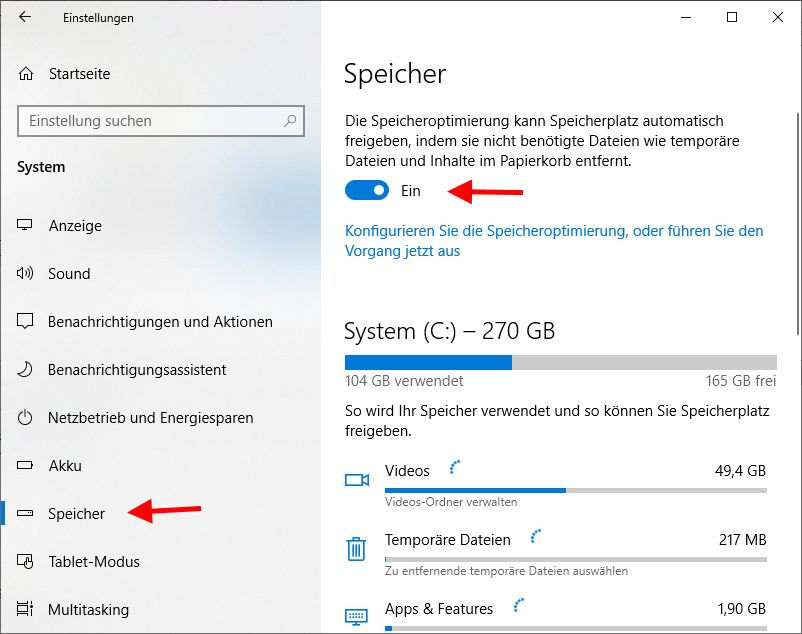Click the Benachrichtigungsassistent moon icon

[x=26, y=370]
